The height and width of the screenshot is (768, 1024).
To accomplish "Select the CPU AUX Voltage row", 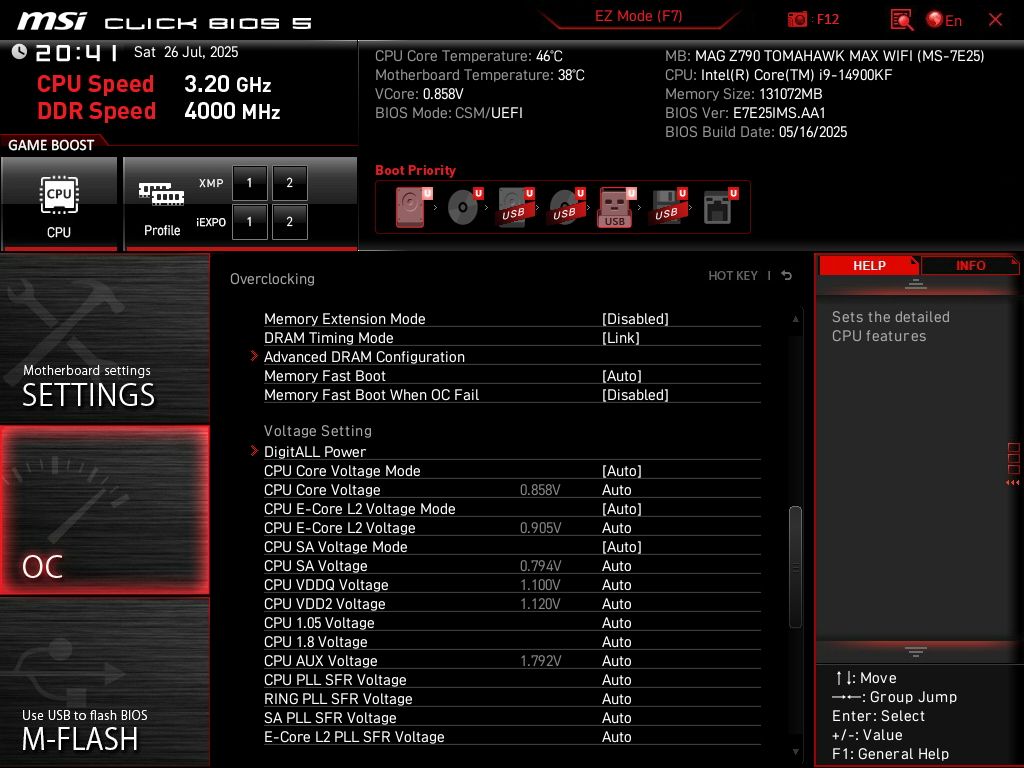I will pyautogui.click(x=512, y=660).
